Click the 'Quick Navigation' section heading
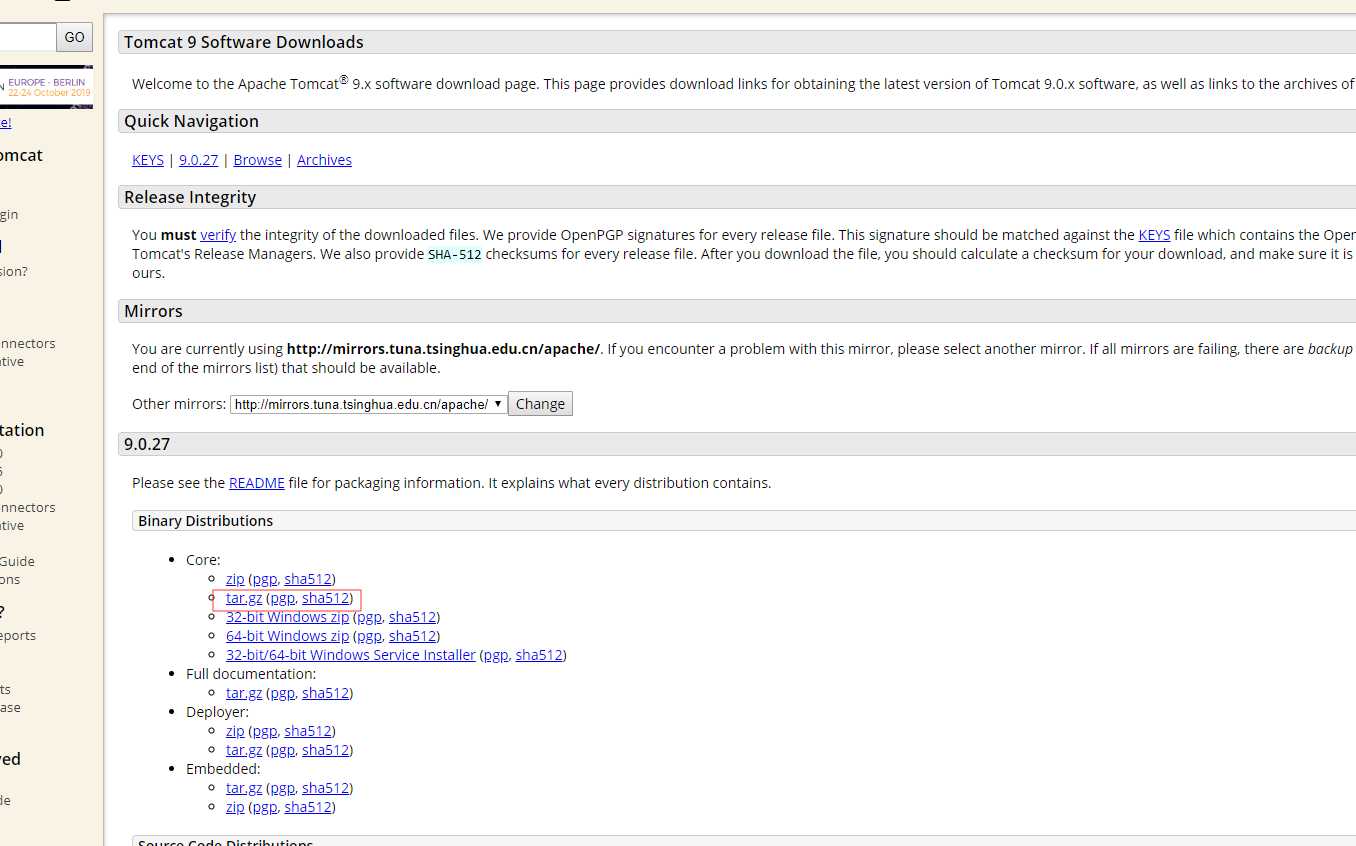Image resolution: width=1356 pixels, height=846 pixels. pyautogui.click(x=191, y=121)
